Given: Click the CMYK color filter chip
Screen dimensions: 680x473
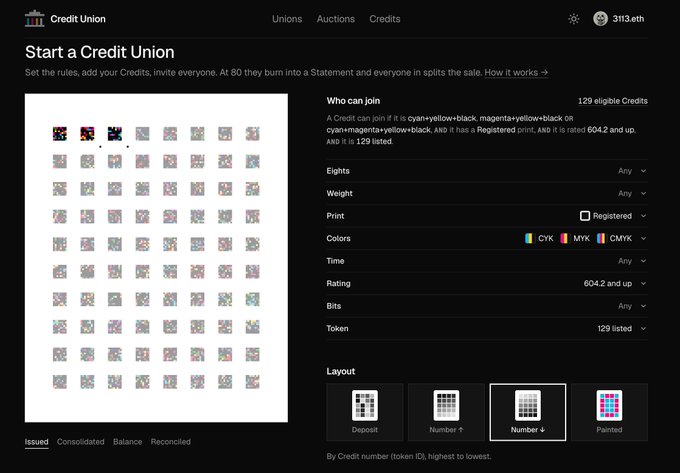Looking at the screenshot, I should (x=614, y=238).
